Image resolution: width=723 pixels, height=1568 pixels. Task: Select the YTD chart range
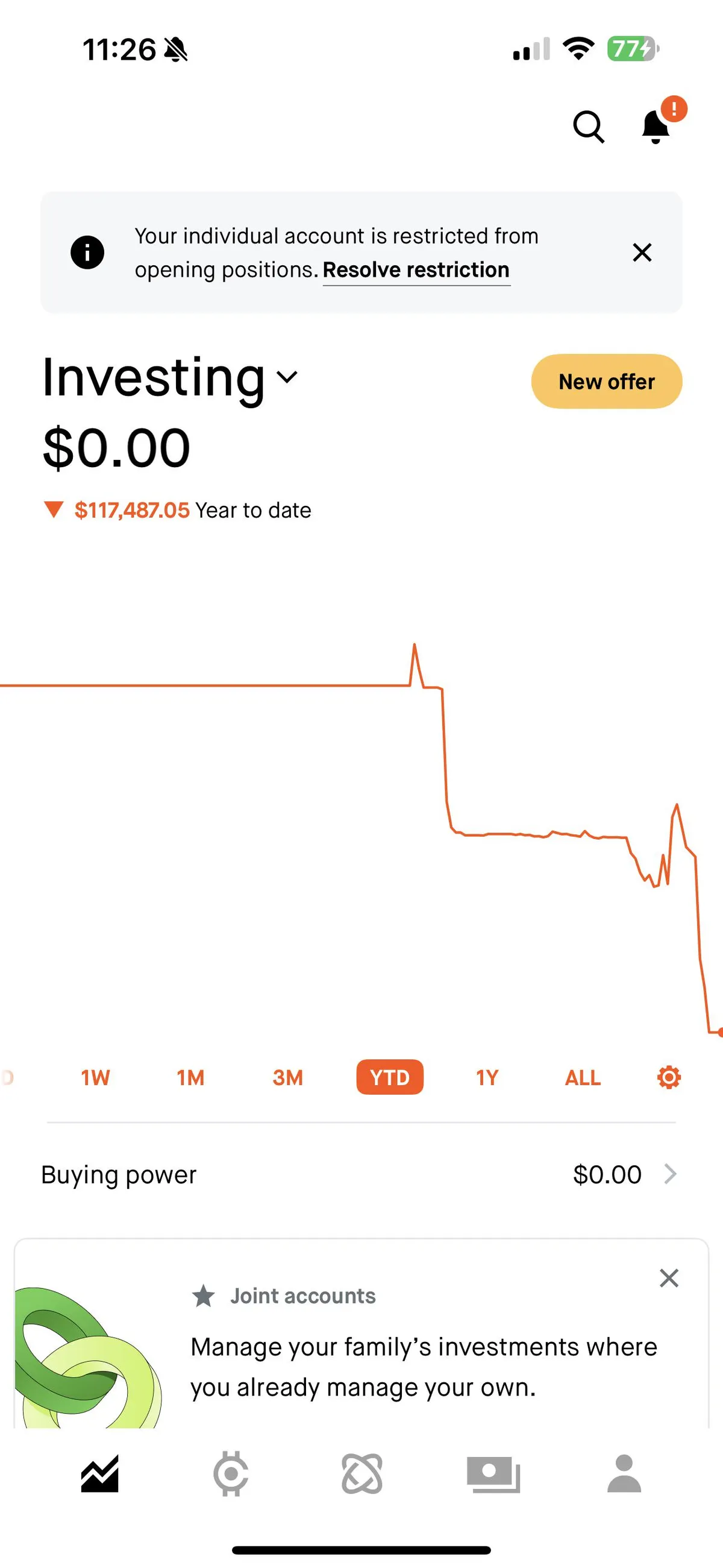coord(389,1077)
